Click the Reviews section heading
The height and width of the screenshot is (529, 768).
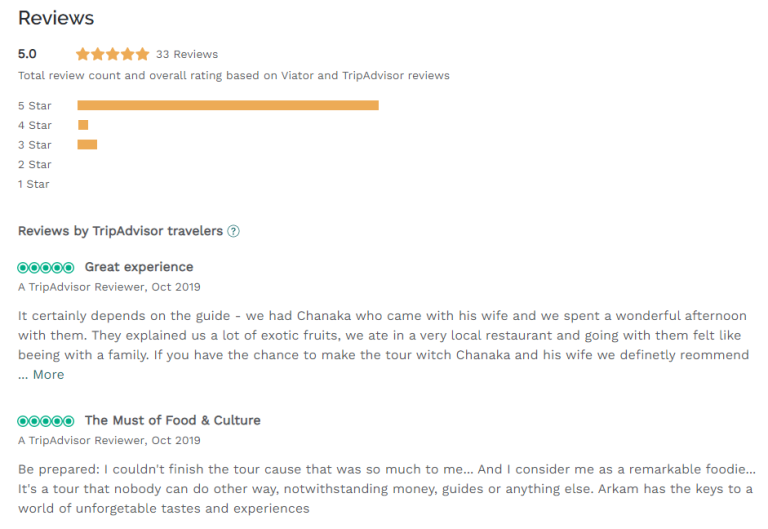point(56,18)
